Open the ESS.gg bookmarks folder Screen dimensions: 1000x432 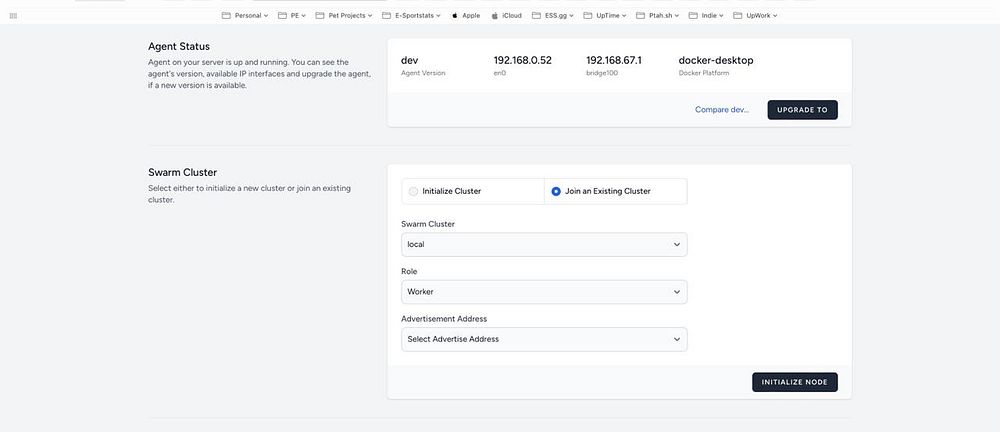pos(553,16)
